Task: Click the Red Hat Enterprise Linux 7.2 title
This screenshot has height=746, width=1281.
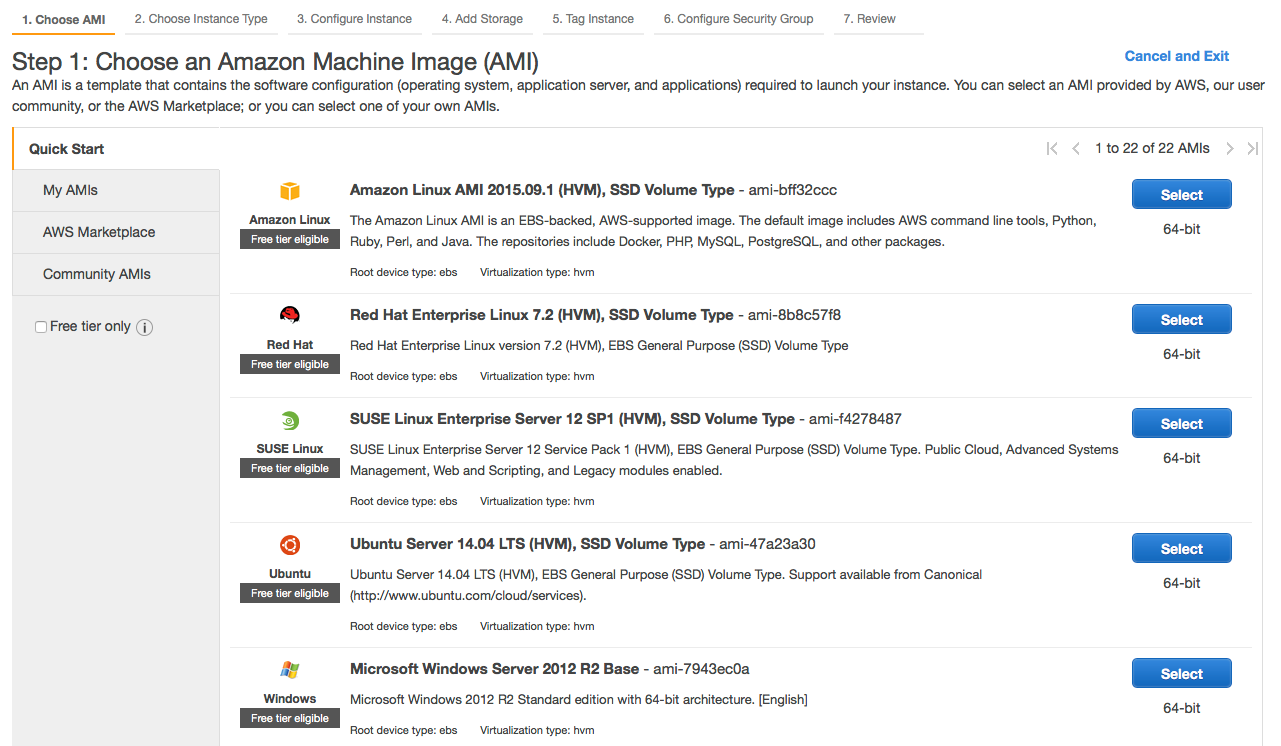Action: pos(541,315)
